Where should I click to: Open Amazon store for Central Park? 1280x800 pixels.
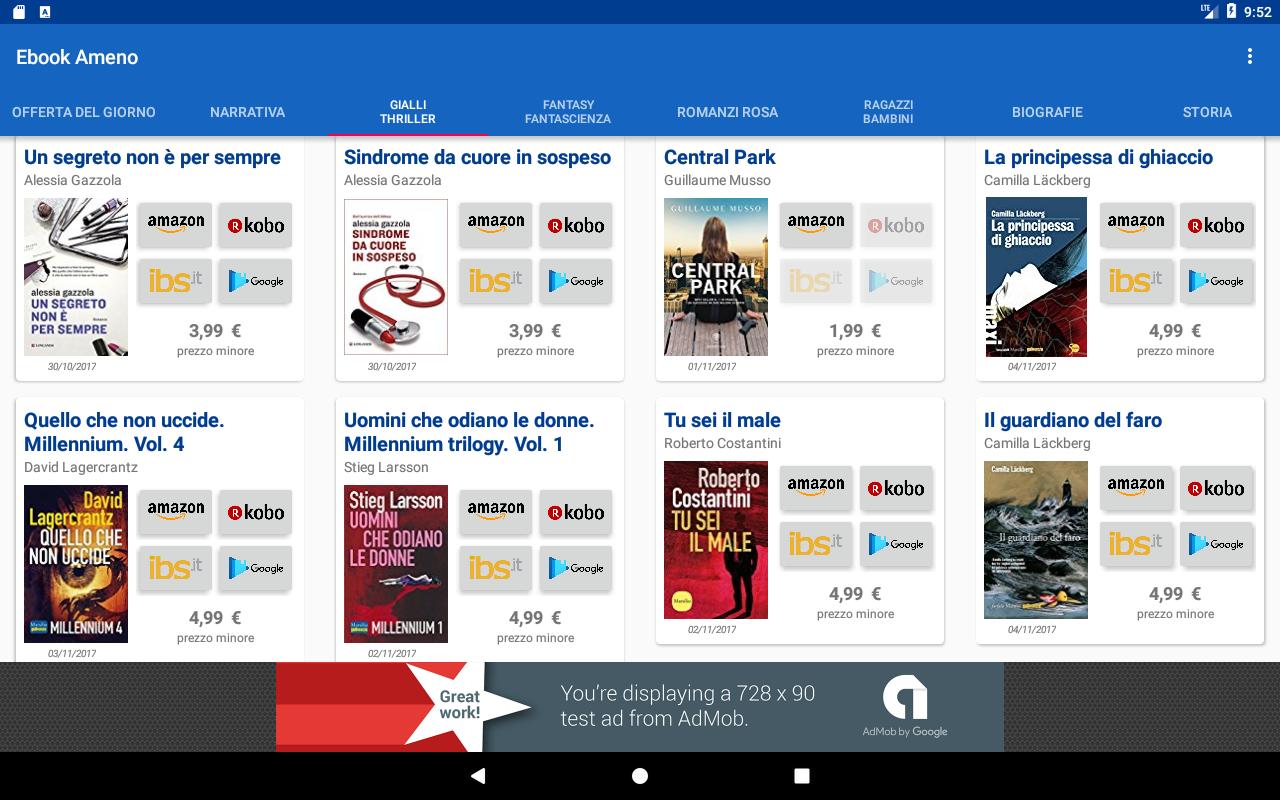816,225
